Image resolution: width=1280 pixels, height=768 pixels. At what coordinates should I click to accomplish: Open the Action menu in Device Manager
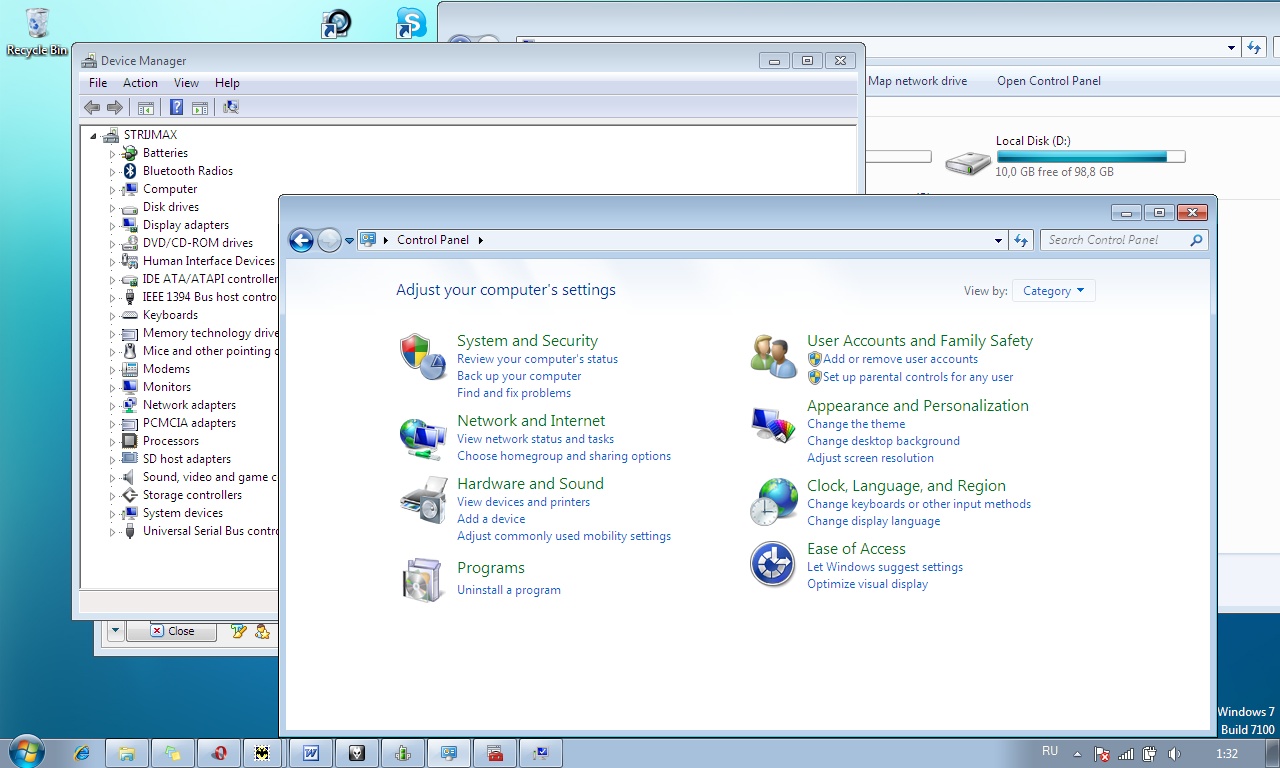click(x=140, y=83)
